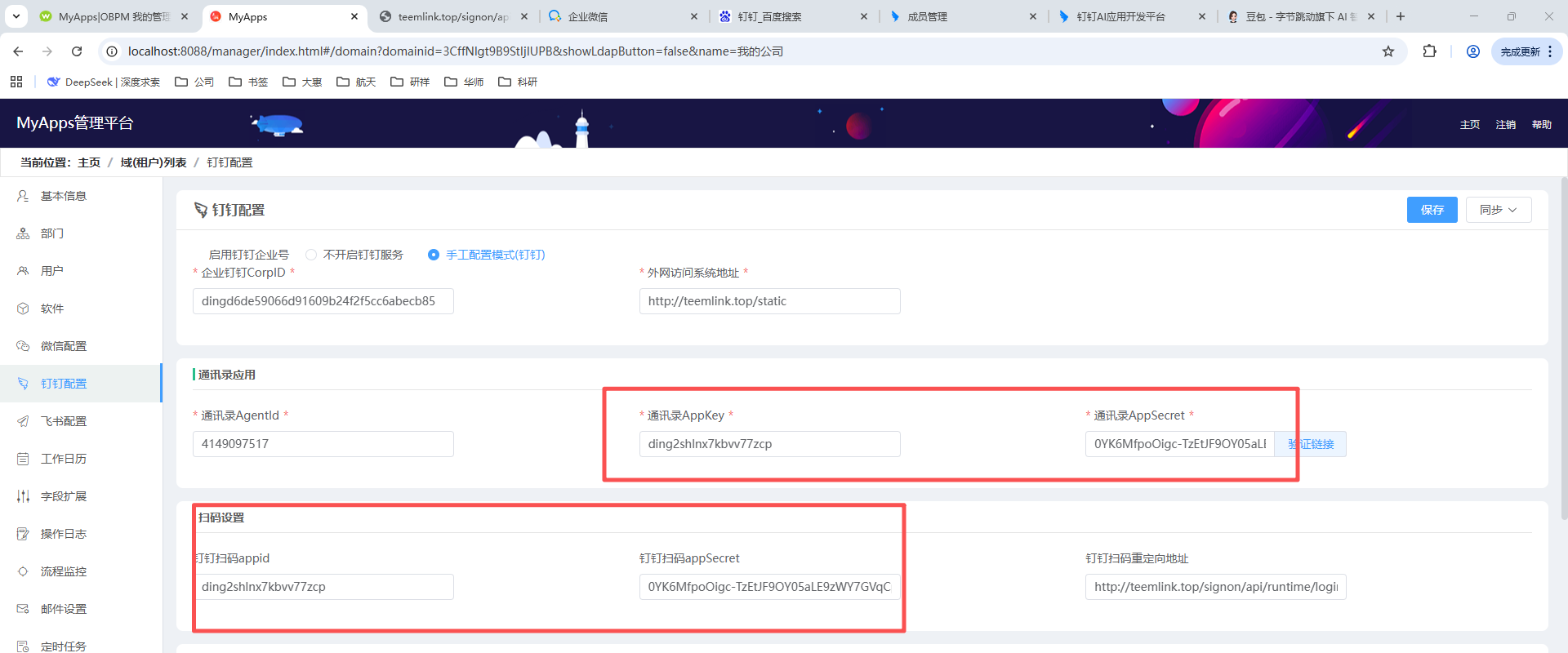Screen dimensions: 1568x653
Task: Open a new browser tab with plus
Action: [1401, 16]
